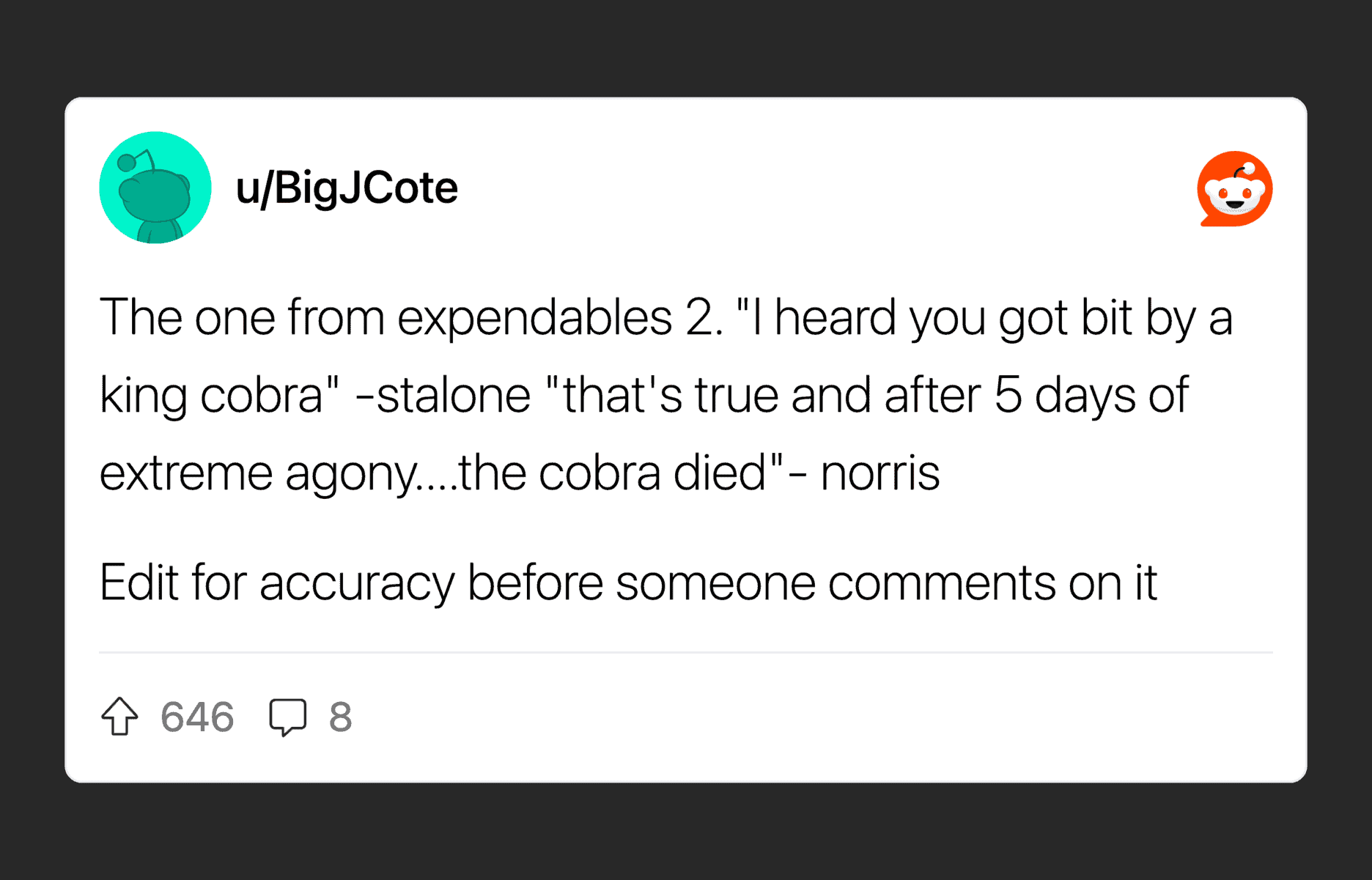The height and width of the screenshot is (880, 1372).
Task: Click the 8 comments count
Action: pyautogui.click(x=341, y=717)
